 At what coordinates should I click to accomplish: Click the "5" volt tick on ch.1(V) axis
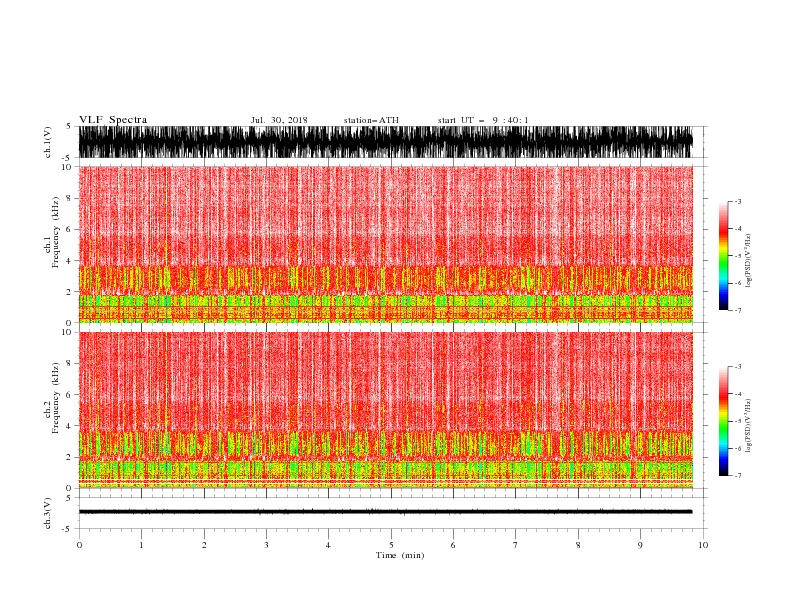[69, 127]
